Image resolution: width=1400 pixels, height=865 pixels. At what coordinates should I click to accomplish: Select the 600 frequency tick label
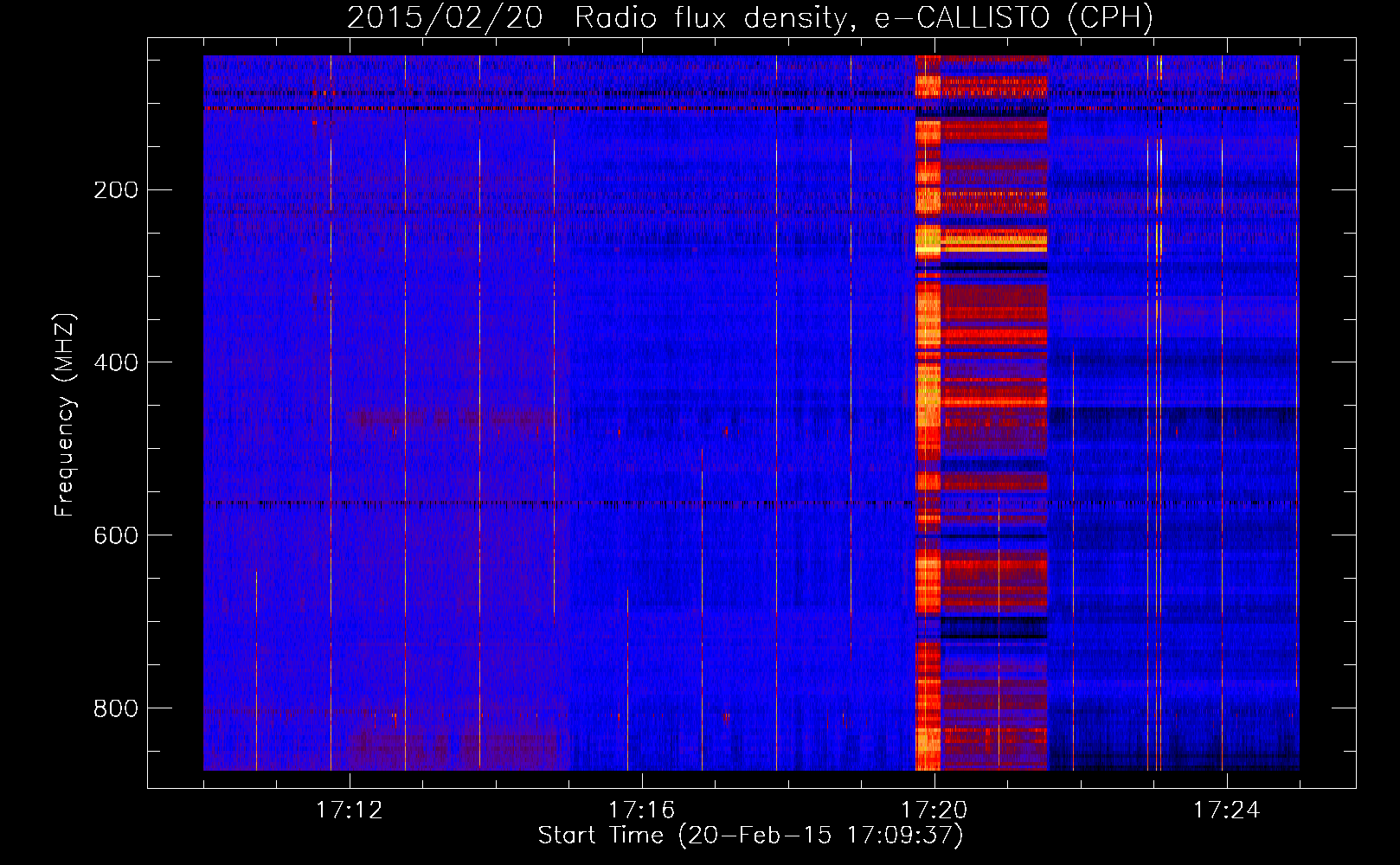coord(116,535)
